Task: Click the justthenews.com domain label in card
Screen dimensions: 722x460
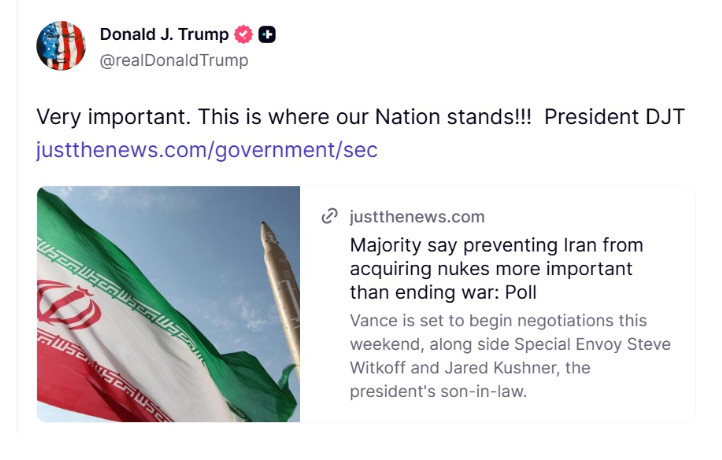Action: click(x=417, y=216)
